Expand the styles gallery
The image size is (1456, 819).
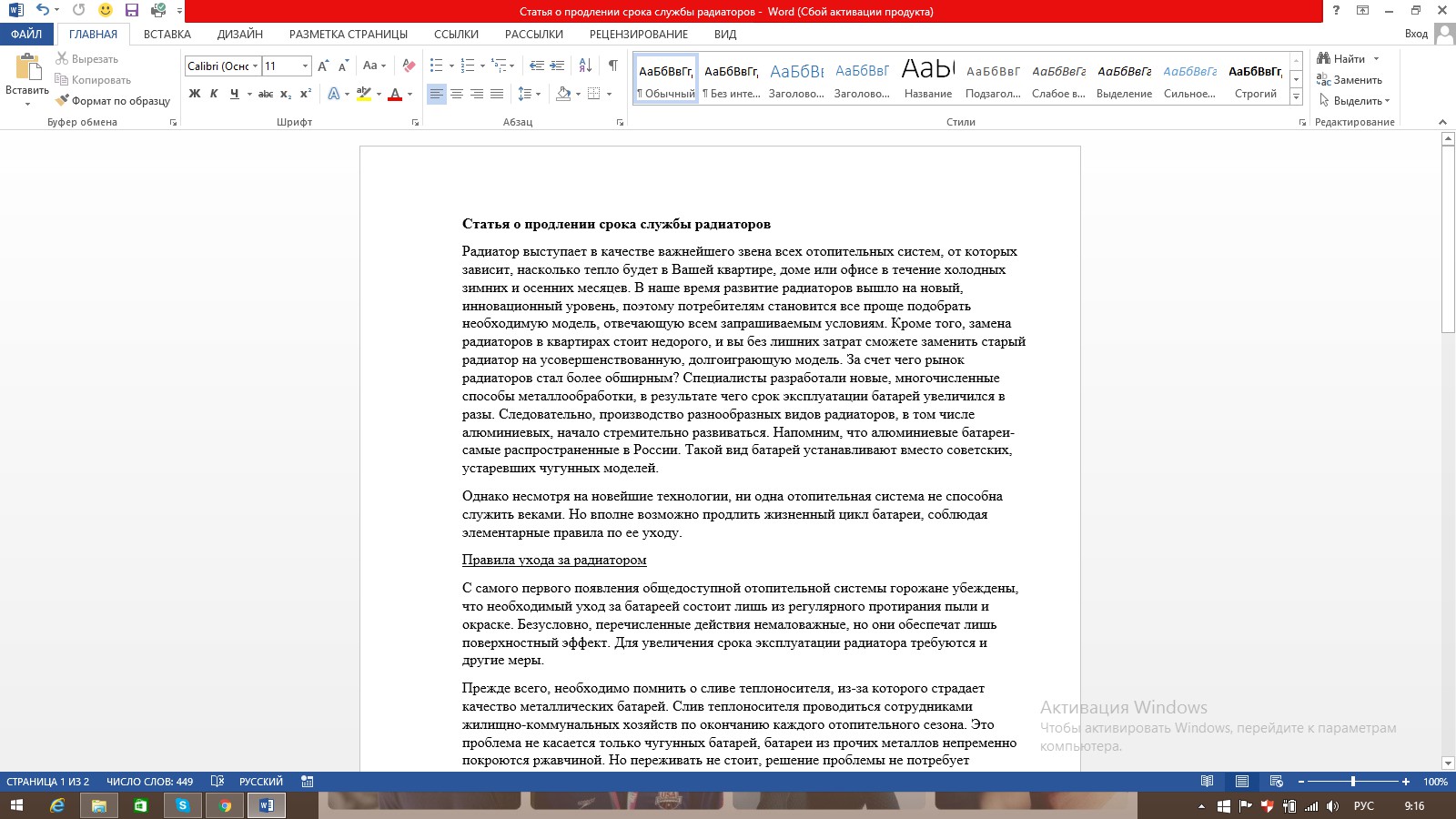pos(1297,96)
